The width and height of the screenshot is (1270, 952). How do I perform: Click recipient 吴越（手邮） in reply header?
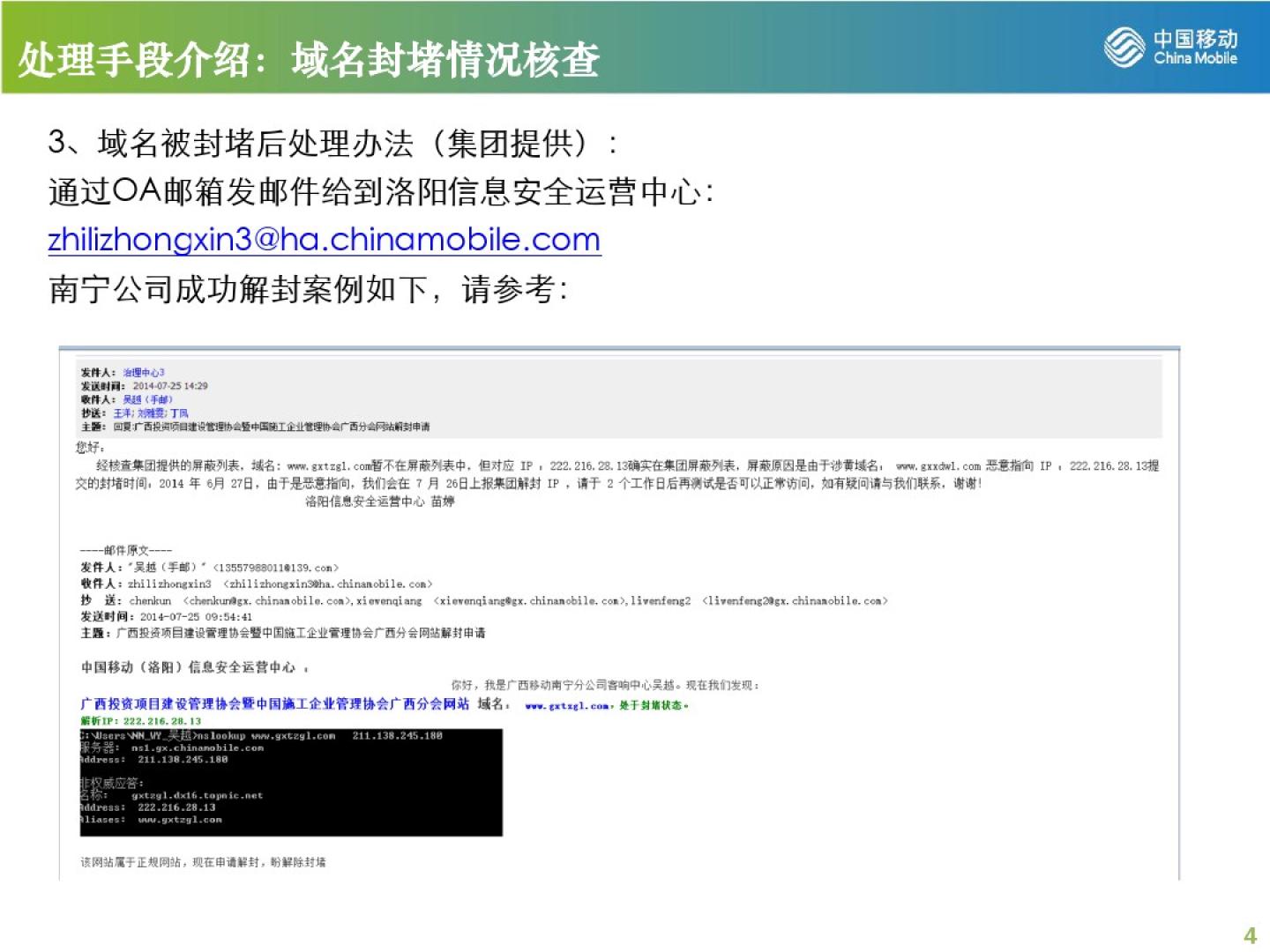click(147, 399)
